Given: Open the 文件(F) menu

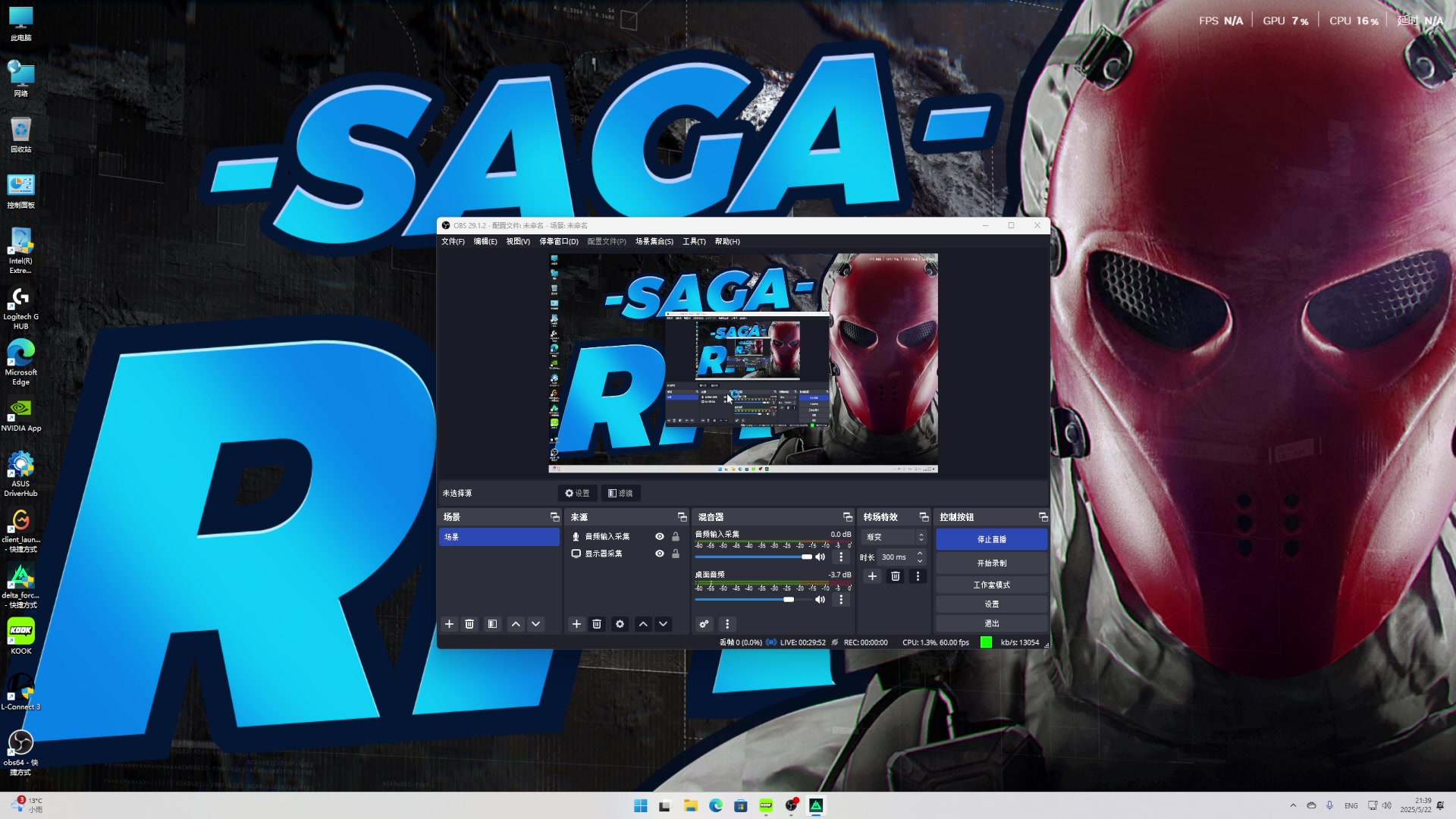Looking at the screenshot, I should (453, 241).
